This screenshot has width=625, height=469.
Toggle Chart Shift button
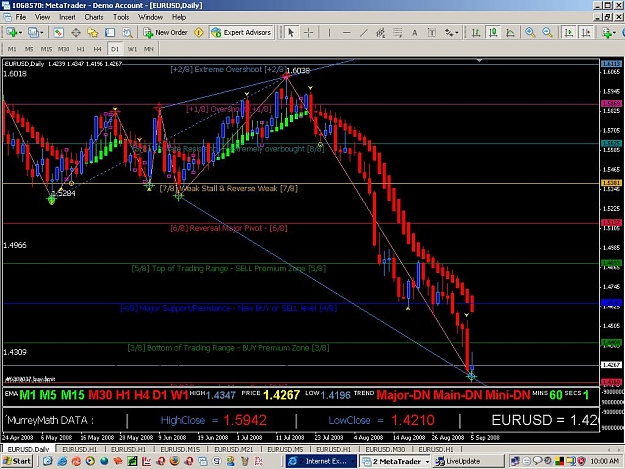pyautogui.click(x=586, y=33)
